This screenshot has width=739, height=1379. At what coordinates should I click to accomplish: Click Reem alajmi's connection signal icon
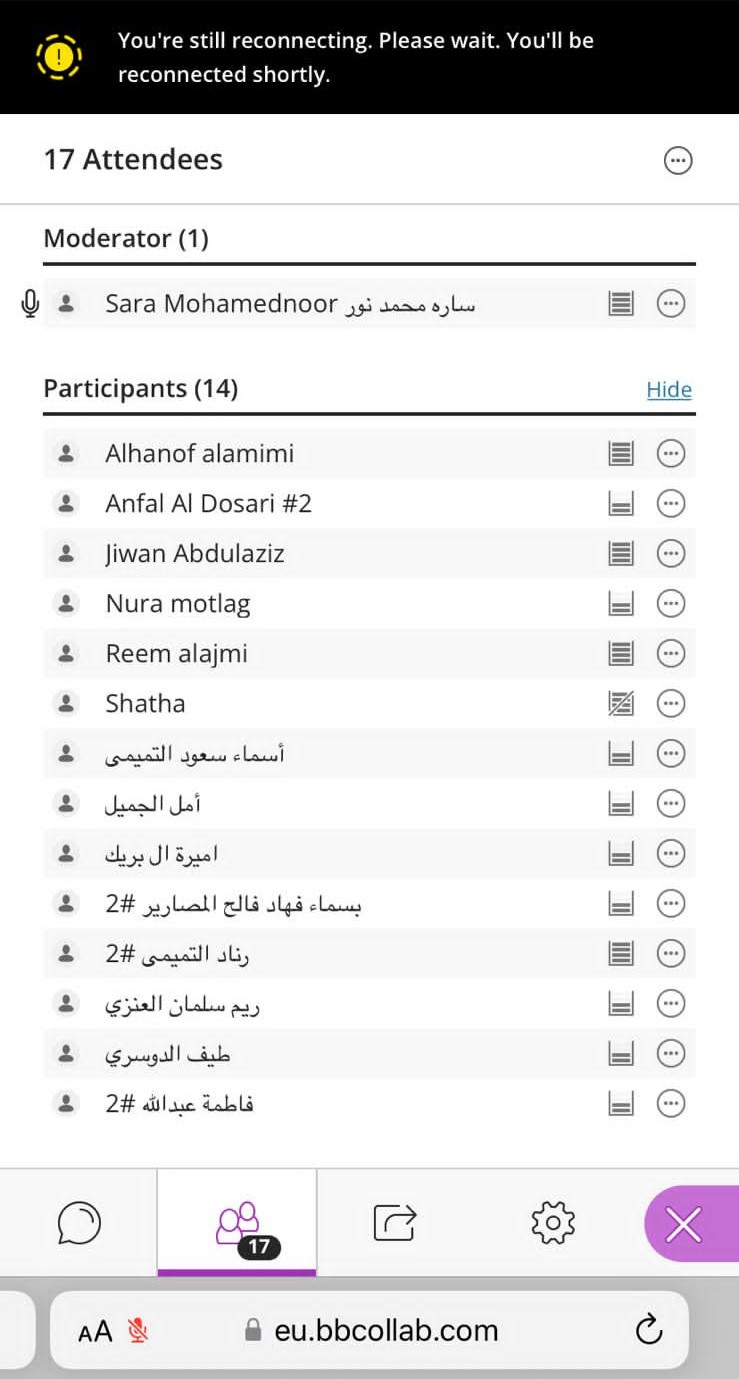tap(621, 654)
